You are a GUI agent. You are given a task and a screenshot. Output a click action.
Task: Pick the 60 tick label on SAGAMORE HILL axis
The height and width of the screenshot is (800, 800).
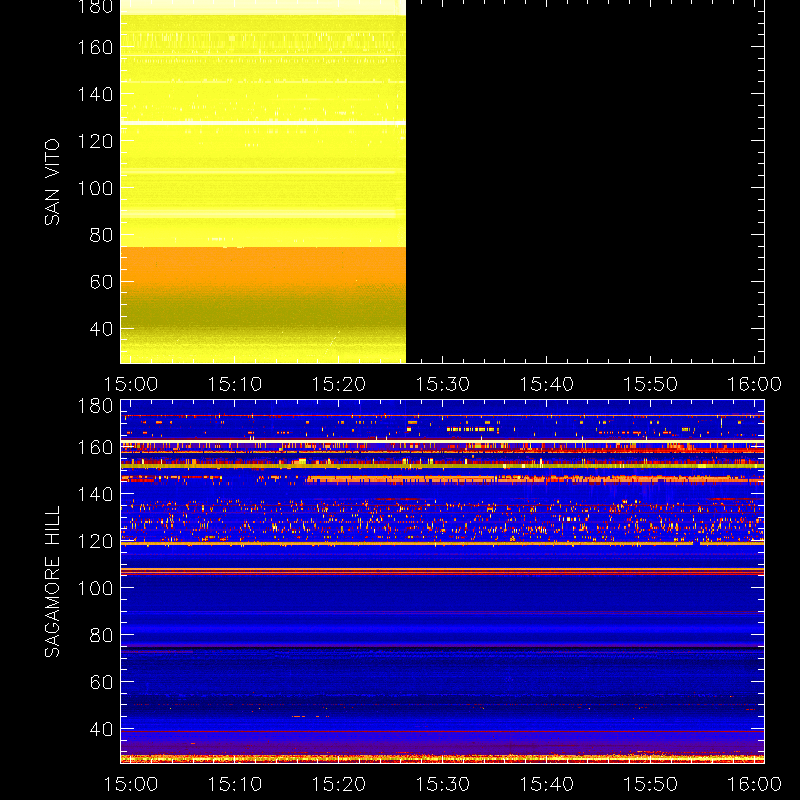pos(101,682)
